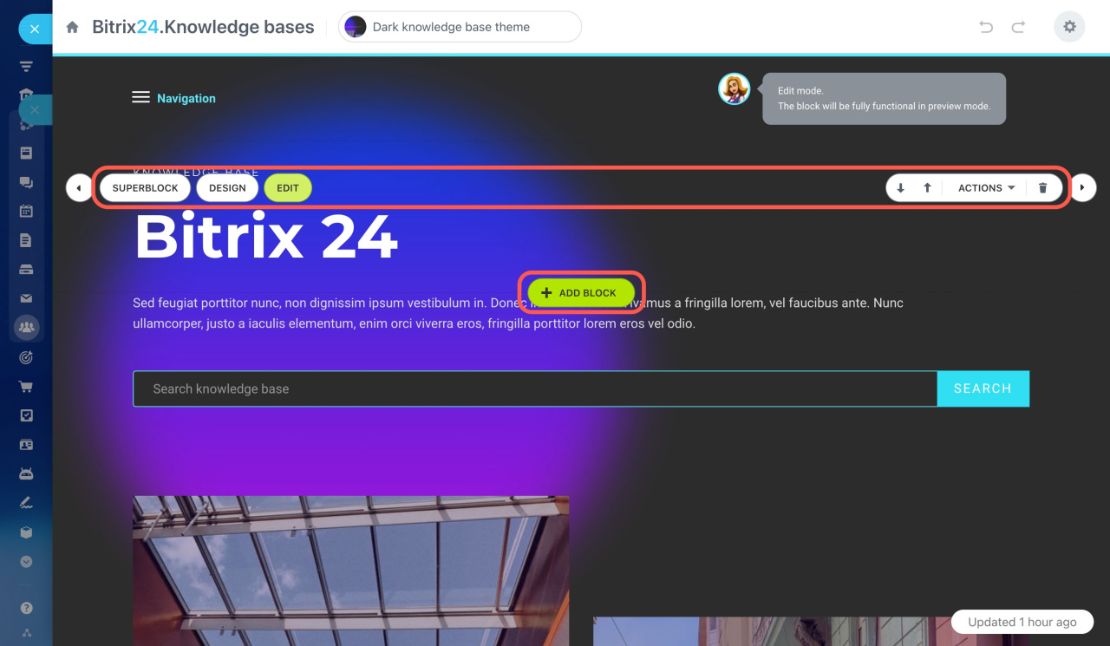Open the shopping cart sidebar icon
1110x646 pixels.
[x=26, y=386]
